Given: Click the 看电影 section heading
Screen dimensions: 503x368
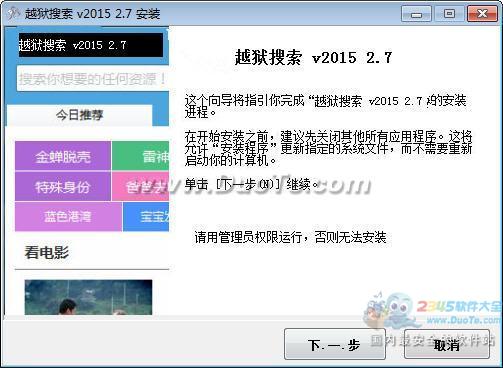Looking at the screenshot, I should pos(47,252).
